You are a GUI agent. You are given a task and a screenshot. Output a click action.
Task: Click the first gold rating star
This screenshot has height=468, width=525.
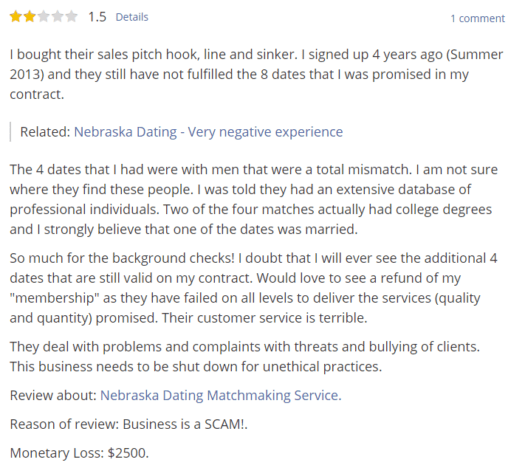(15, 16)
